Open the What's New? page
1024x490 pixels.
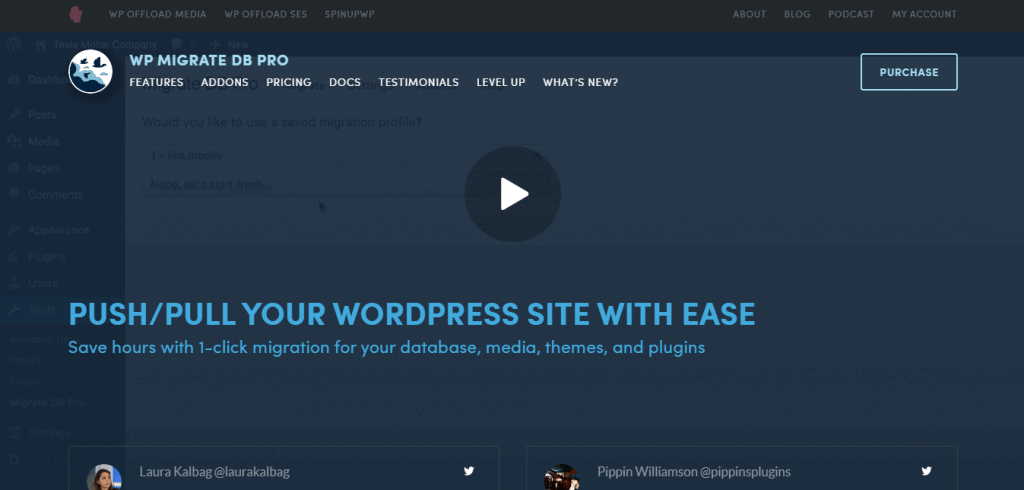point(581,82)
